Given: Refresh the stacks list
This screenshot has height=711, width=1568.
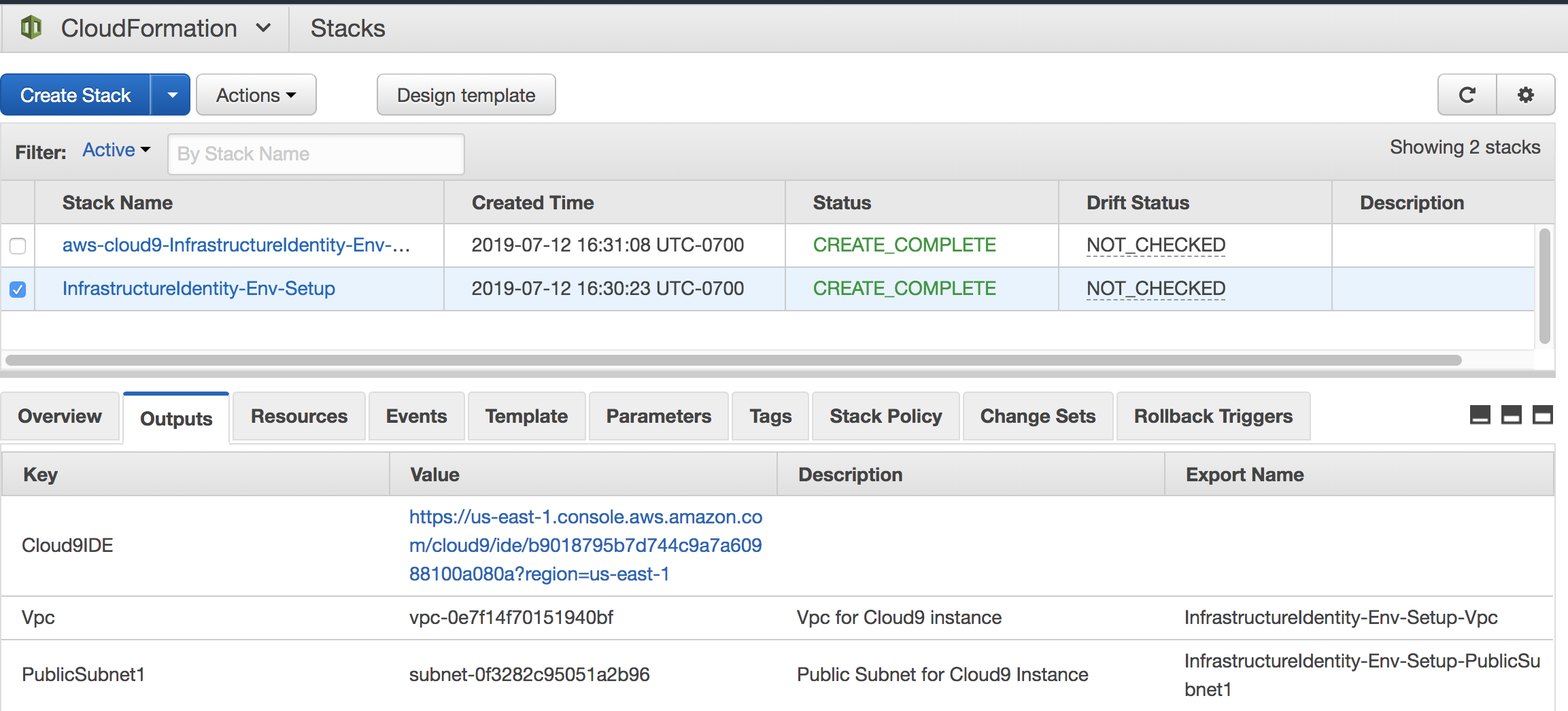Looking at the screenshot, I should point(1467,94).
